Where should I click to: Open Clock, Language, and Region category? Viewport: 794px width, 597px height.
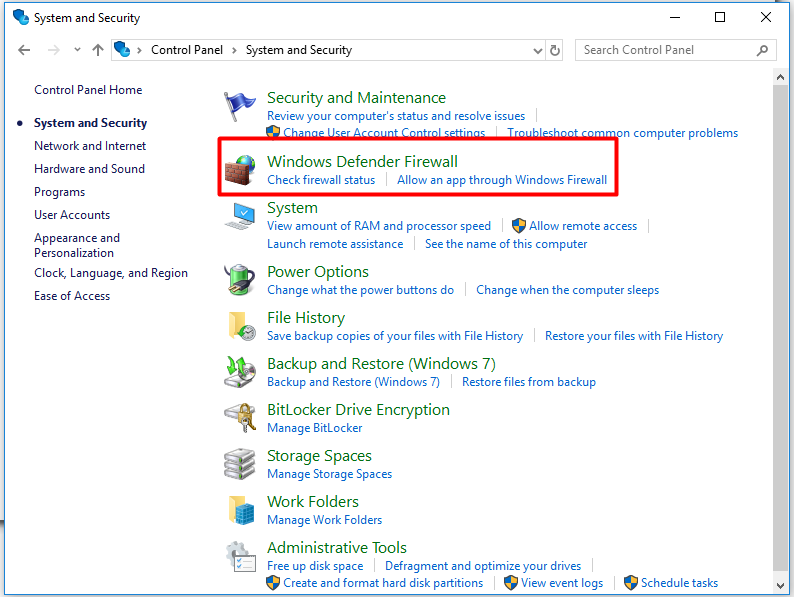click(111, 273)
